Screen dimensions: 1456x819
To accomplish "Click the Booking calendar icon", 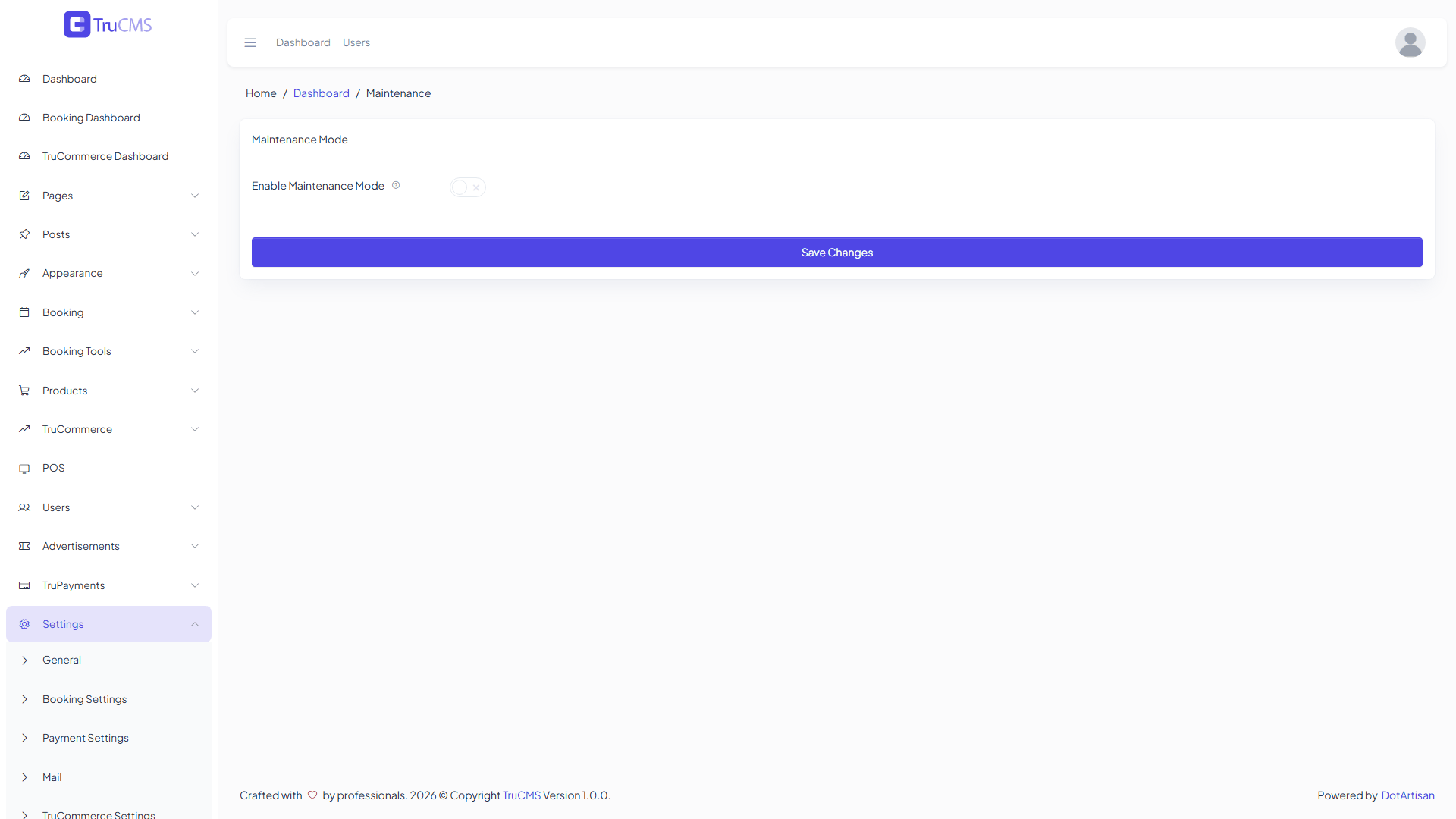I will (x=24, y=312).
